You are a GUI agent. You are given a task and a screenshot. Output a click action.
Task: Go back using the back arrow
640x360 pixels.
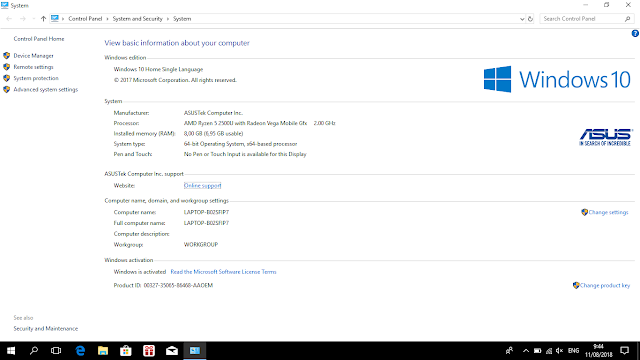tap(9, 19)
